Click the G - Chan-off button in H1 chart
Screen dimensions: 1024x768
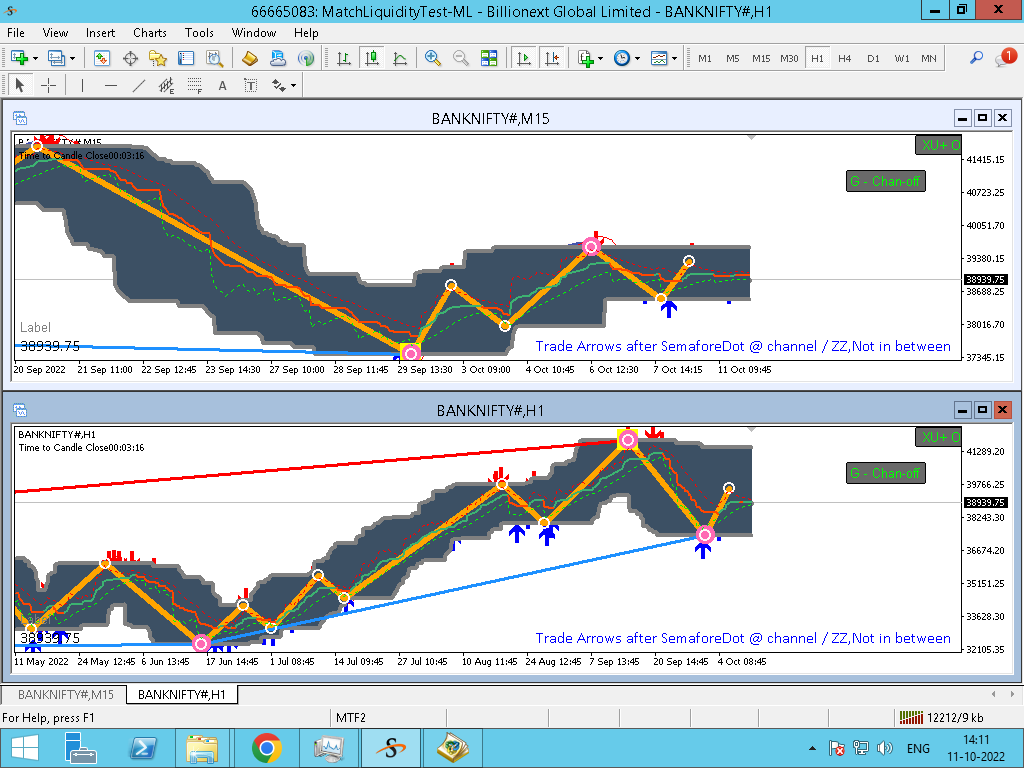(886, 473)
